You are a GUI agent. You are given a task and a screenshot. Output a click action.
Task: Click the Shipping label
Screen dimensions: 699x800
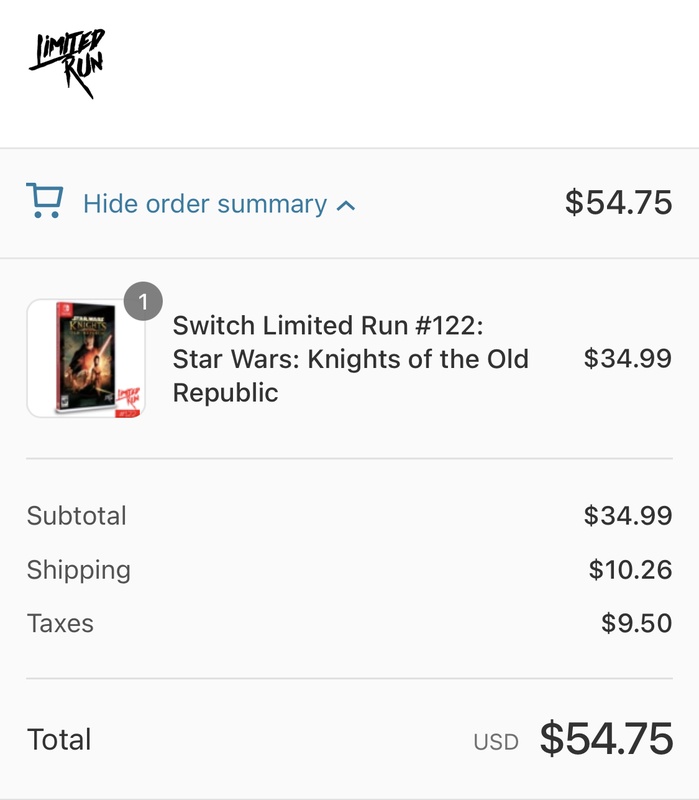coord(79,570)
